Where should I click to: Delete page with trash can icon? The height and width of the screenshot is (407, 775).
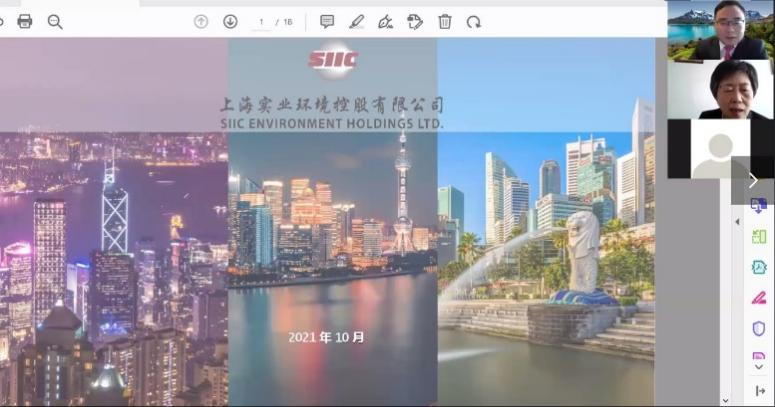coord(444,22)
